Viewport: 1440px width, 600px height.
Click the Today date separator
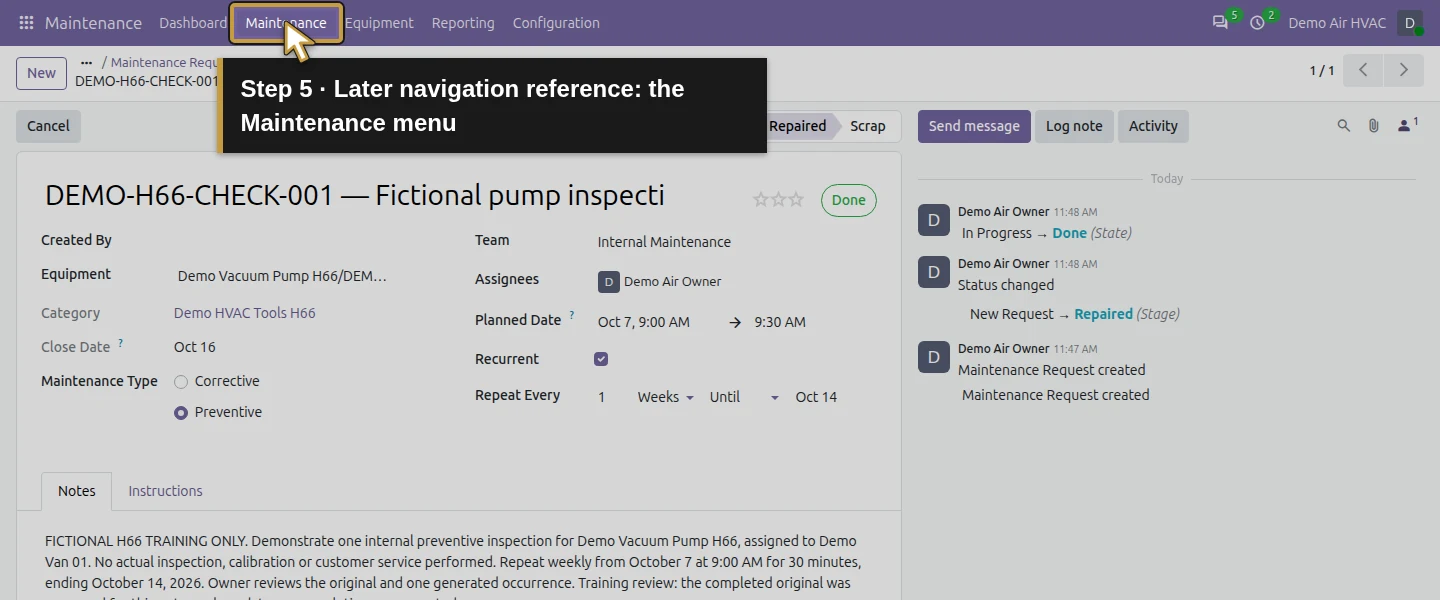point(1167,178)
